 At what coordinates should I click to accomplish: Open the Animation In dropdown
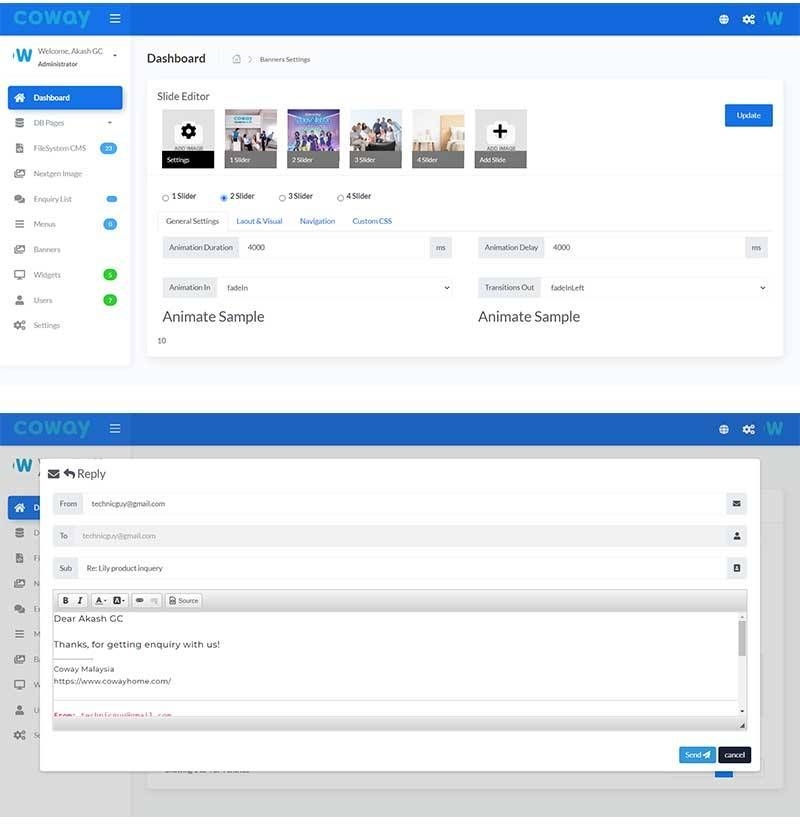tap(337, 288)
